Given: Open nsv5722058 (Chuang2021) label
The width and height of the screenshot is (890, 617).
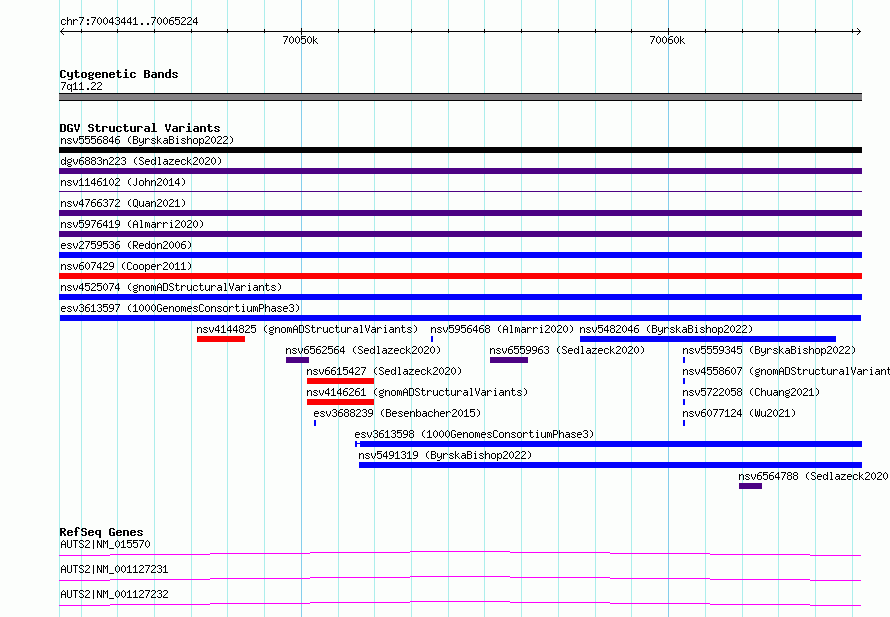Looking at the screenshot, I should (751, 392).
